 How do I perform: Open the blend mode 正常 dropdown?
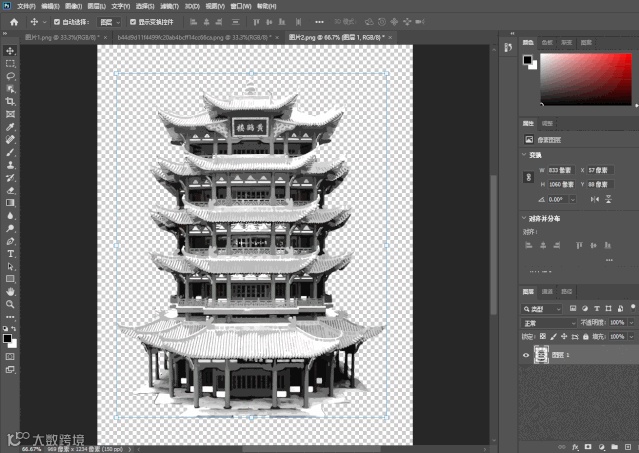[549, 323]
